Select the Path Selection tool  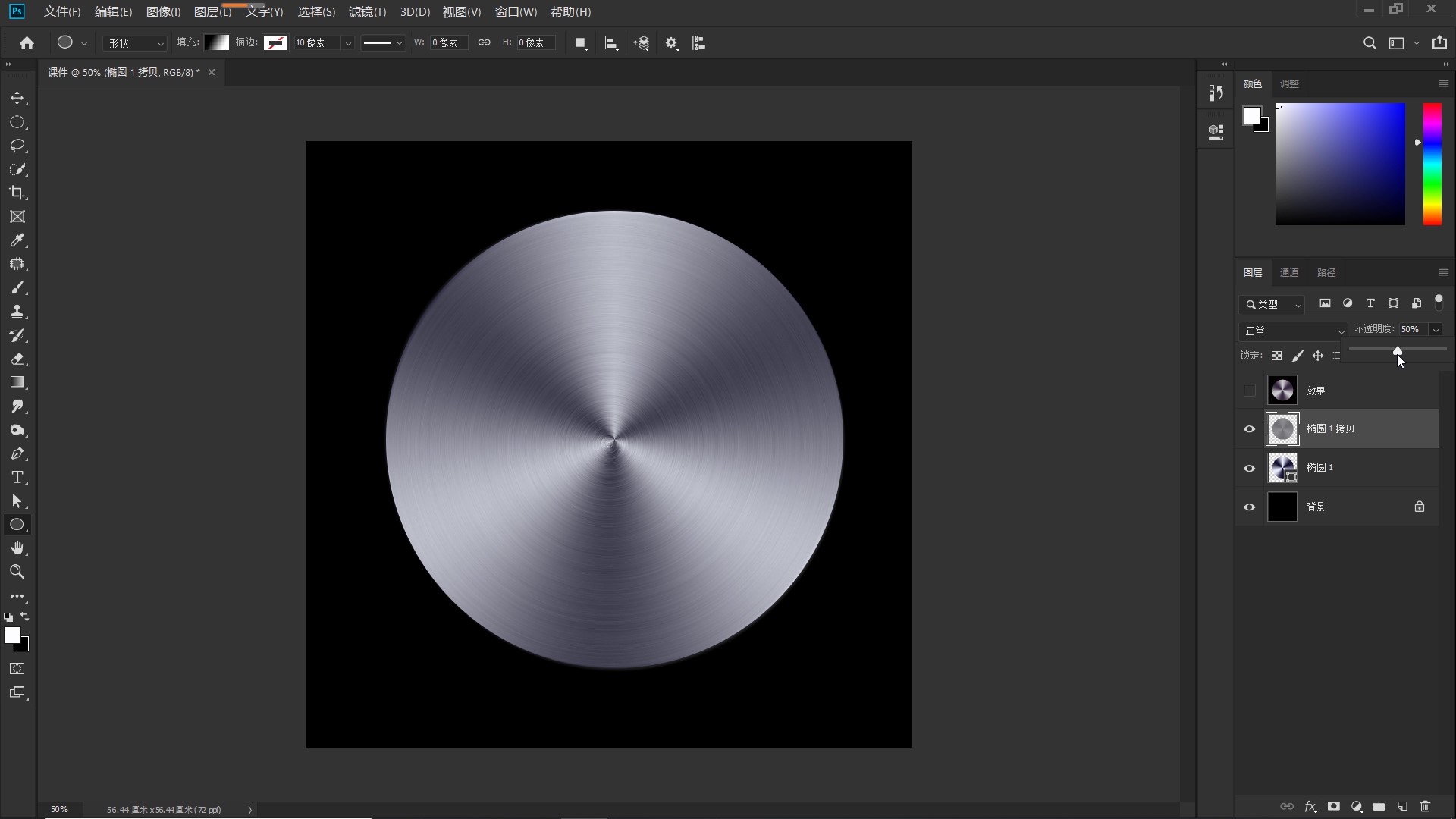[x=17, y=501]
